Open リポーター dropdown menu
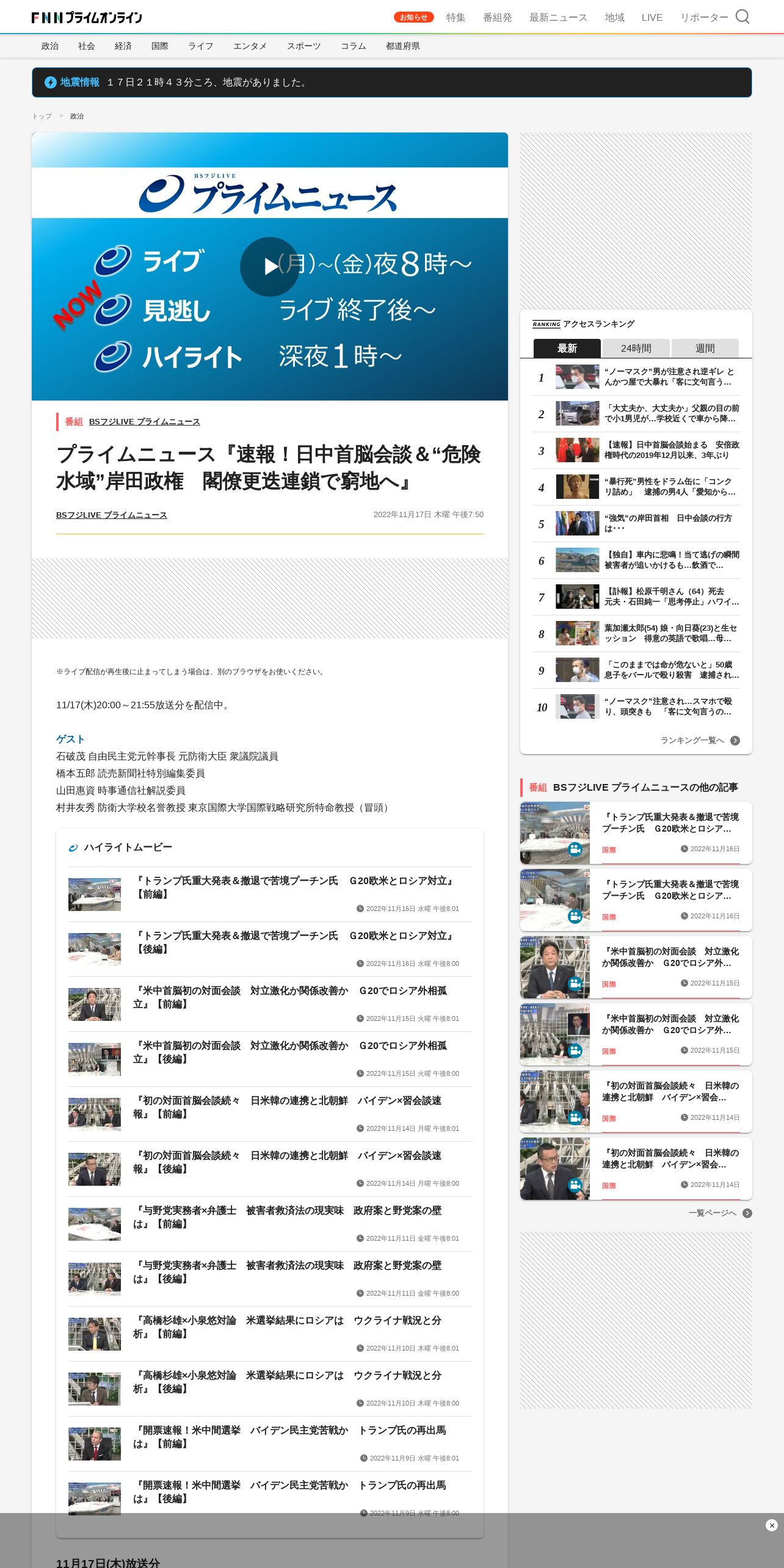Screen dimensions: 784x1568 coord(704,18)
